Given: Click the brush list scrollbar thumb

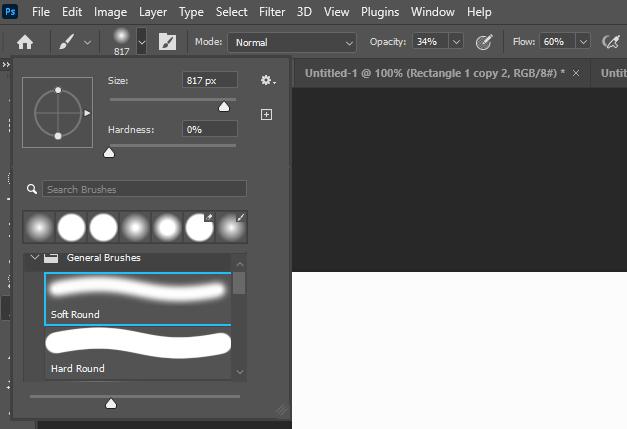Looking at the screenshot, I should (x=239, y=283).
